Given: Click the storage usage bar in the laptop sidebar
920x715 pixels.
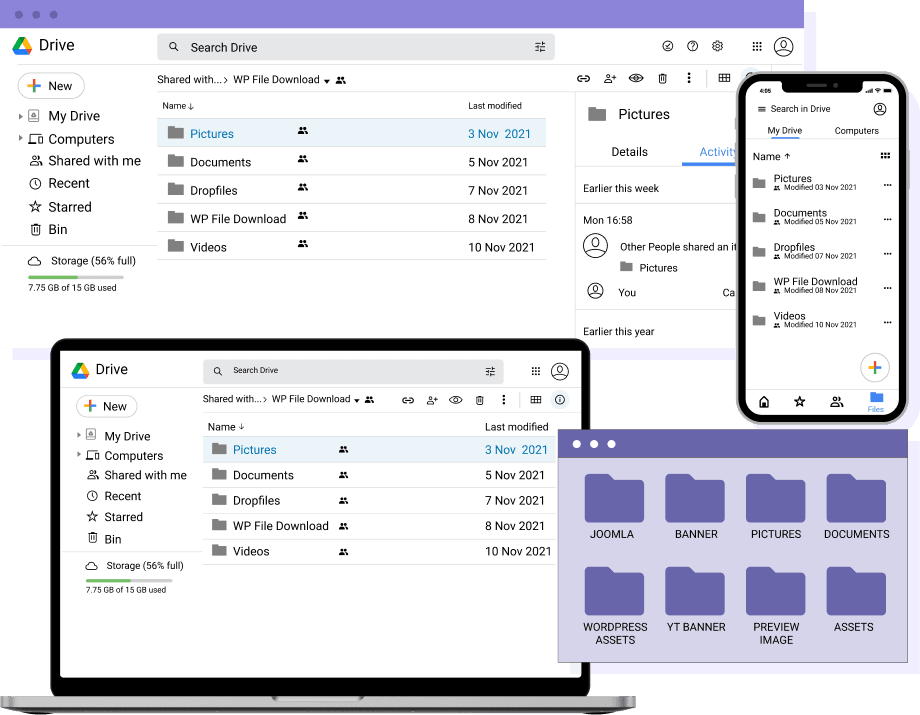Looking at the screenshot, I should (x=128, y=580).
